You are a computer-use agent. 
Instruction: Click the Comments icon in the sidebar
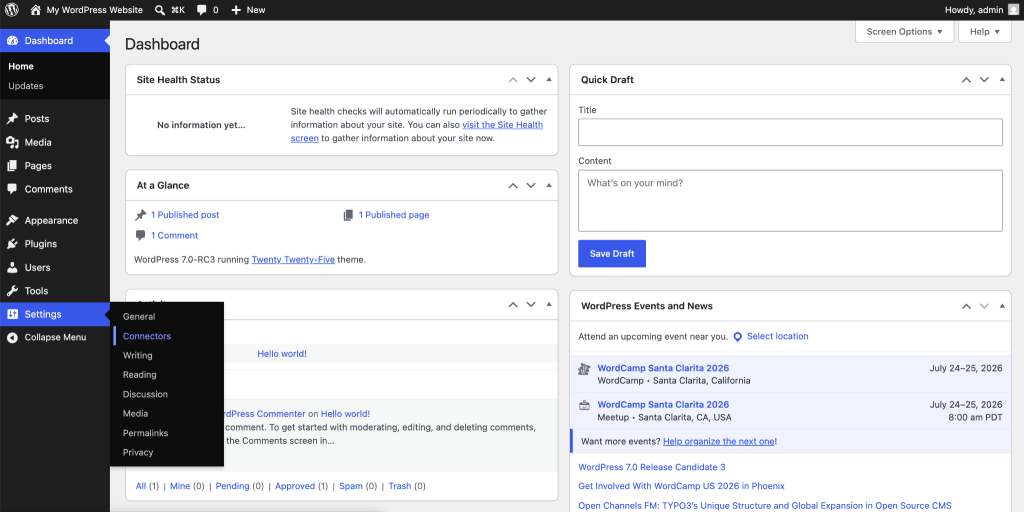pyautogui.click(x=12, y=189)
